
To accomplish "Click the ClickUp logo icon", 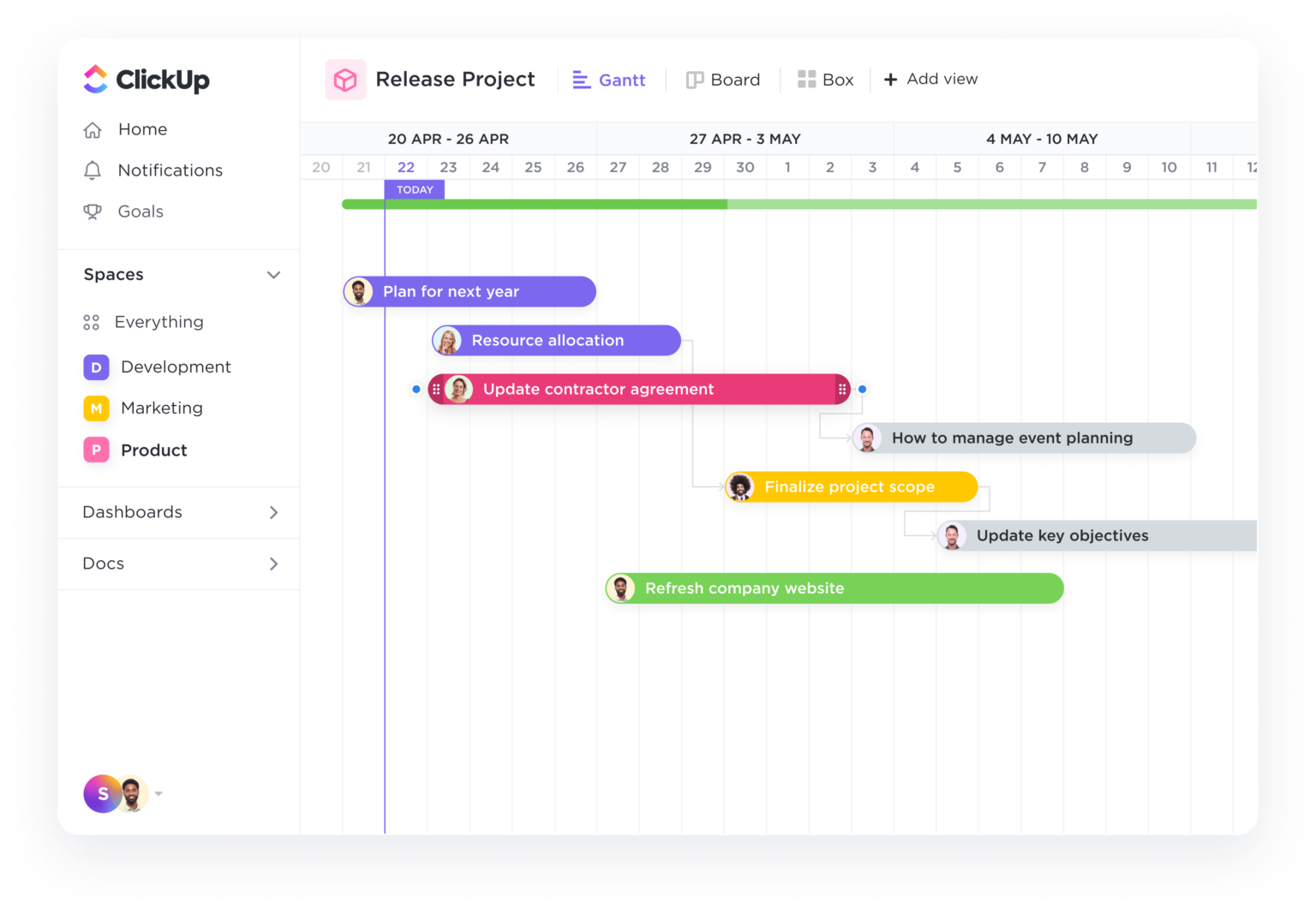I will [95, 79].
